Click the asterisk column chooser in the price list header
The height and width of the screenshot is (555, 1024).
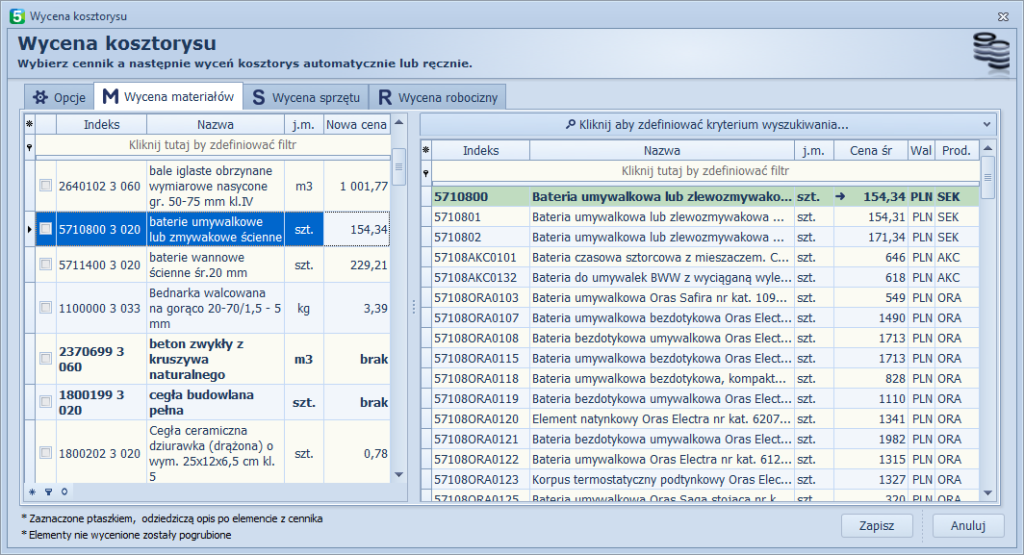[x=427, y=151]
